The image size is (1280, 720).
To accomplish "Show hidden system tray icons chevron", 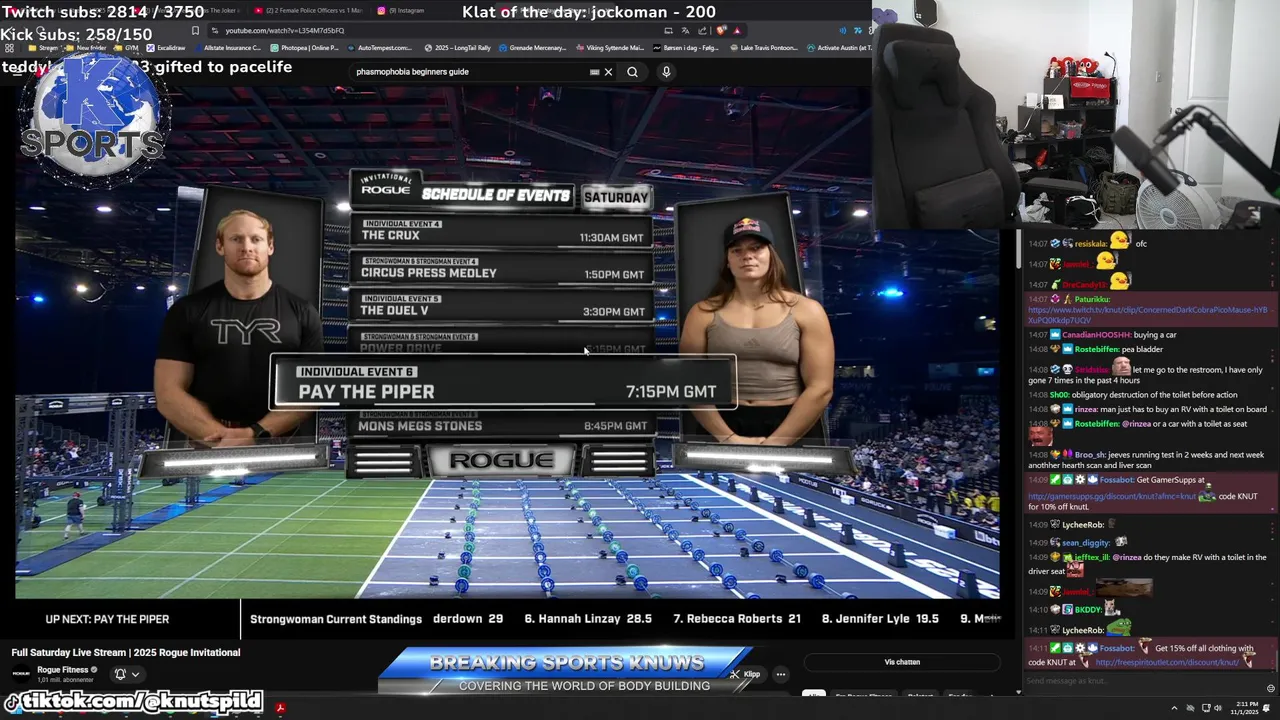I will pyautogui.click(x=1175, y=708).
